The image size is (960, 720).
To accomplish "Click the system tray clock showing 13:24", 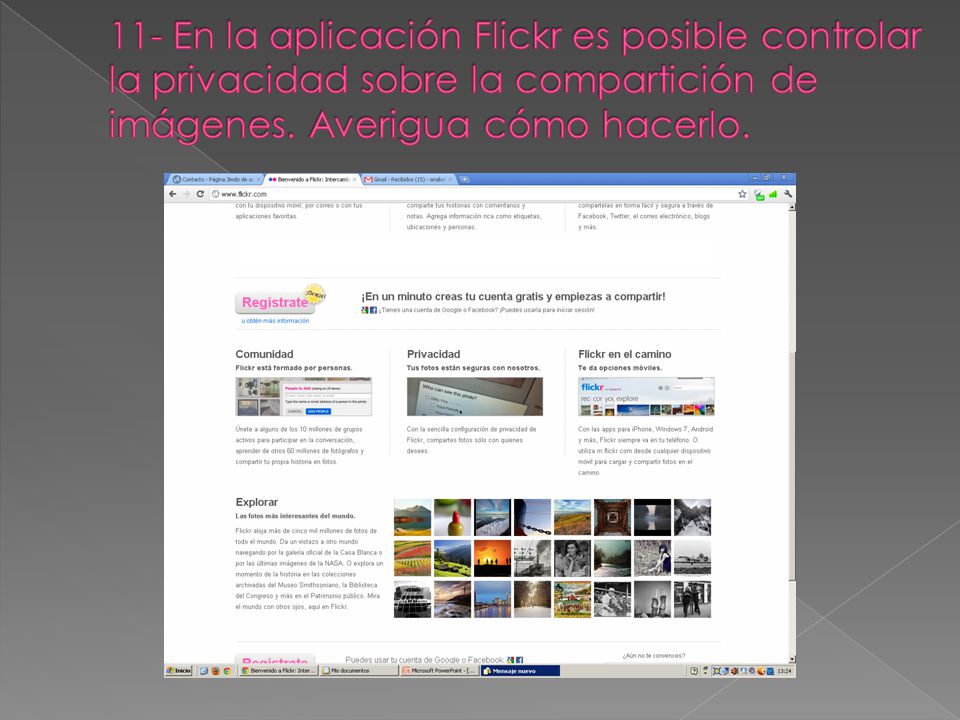I will pos(784,671).
